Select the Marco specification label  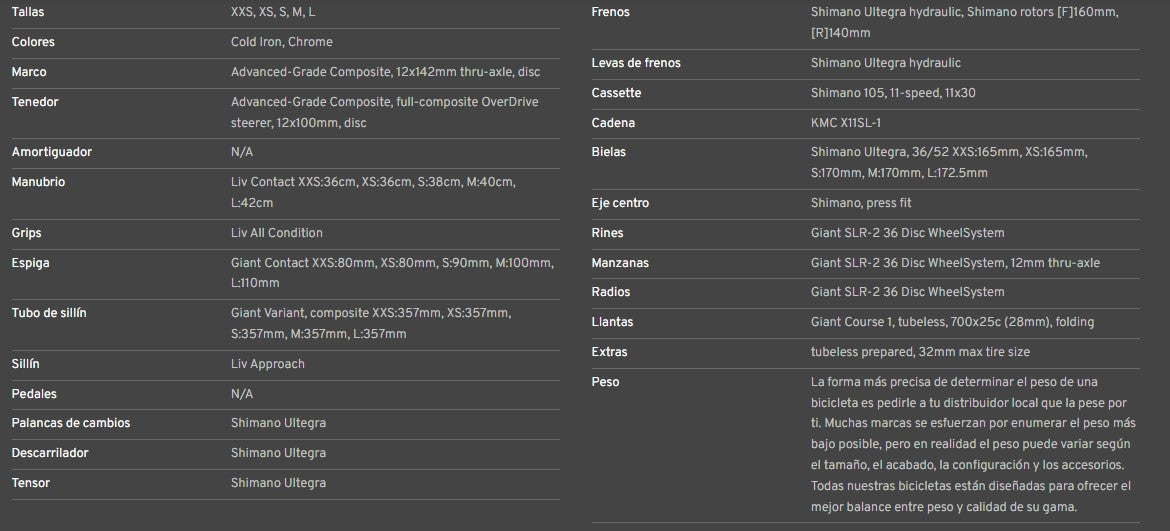tap(29, 72)
